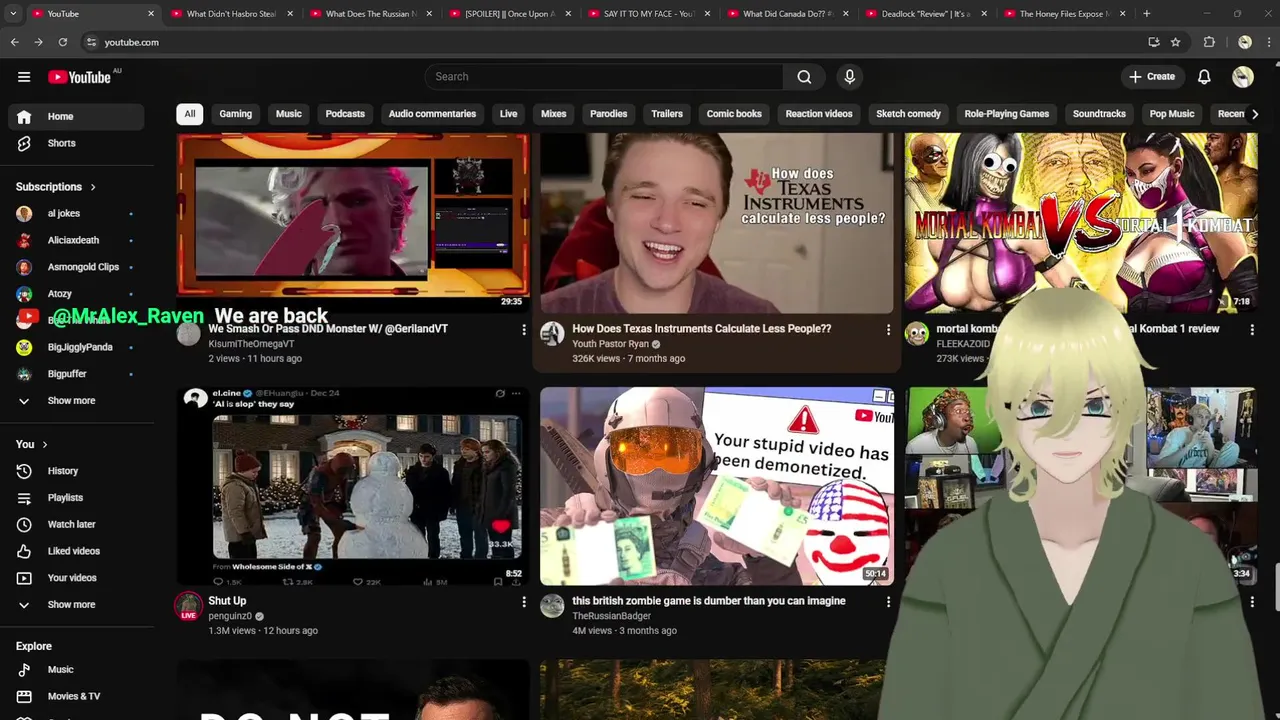Play the Texas Instruments video thumbnail

tap(716, 223)
